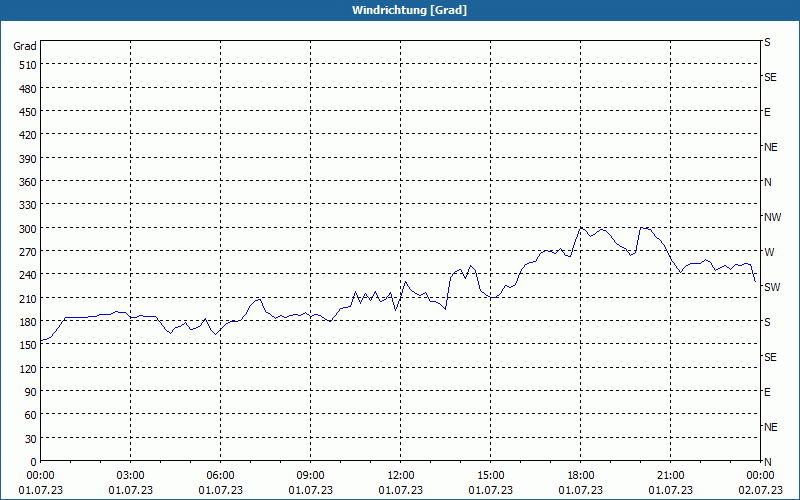The image size is (800, 500).
Task: Click the 09:00 time label
Action: [x=310, y=476]
